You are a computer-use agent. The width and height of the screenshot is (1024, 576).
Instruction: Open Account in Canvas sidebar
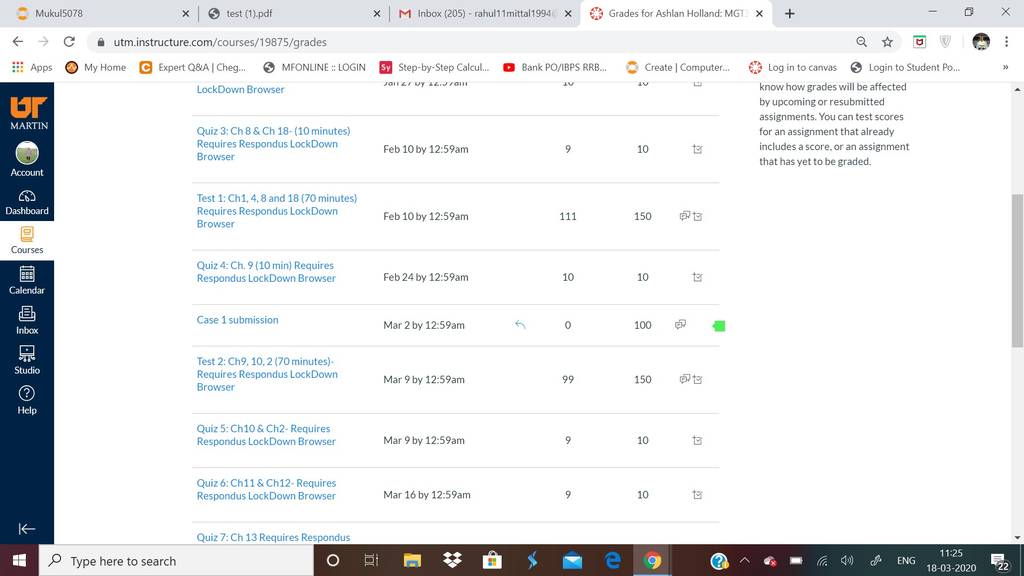pos(27,159)
